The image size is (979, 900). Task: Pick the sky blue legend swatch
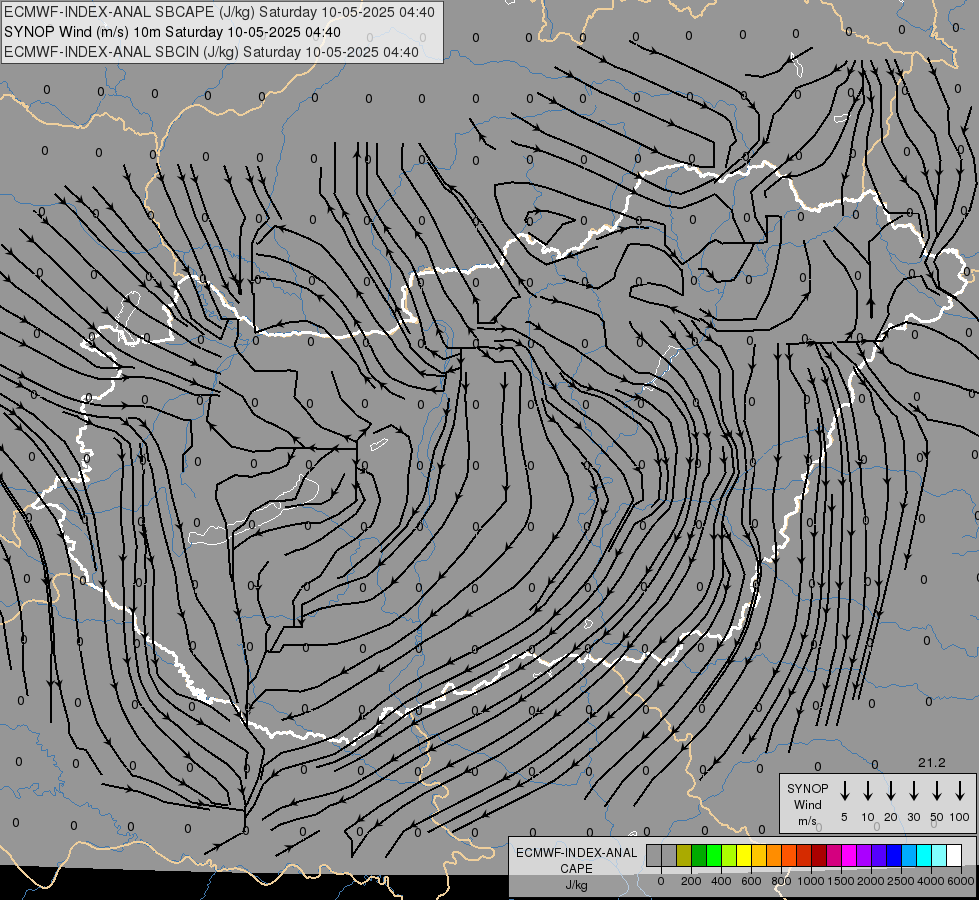[x=908, y=855]
